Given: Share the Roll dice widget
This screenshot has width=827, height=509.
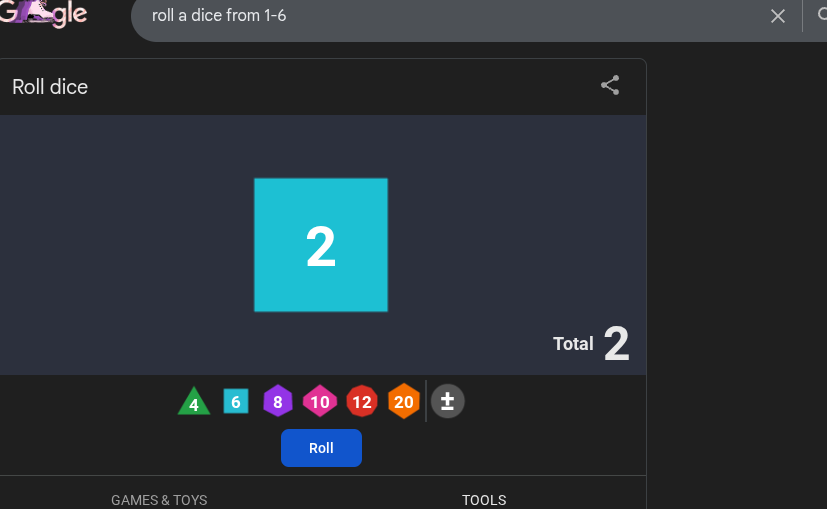Looking at the screenshot, I should pyautogui.click(x=610, y=86).
